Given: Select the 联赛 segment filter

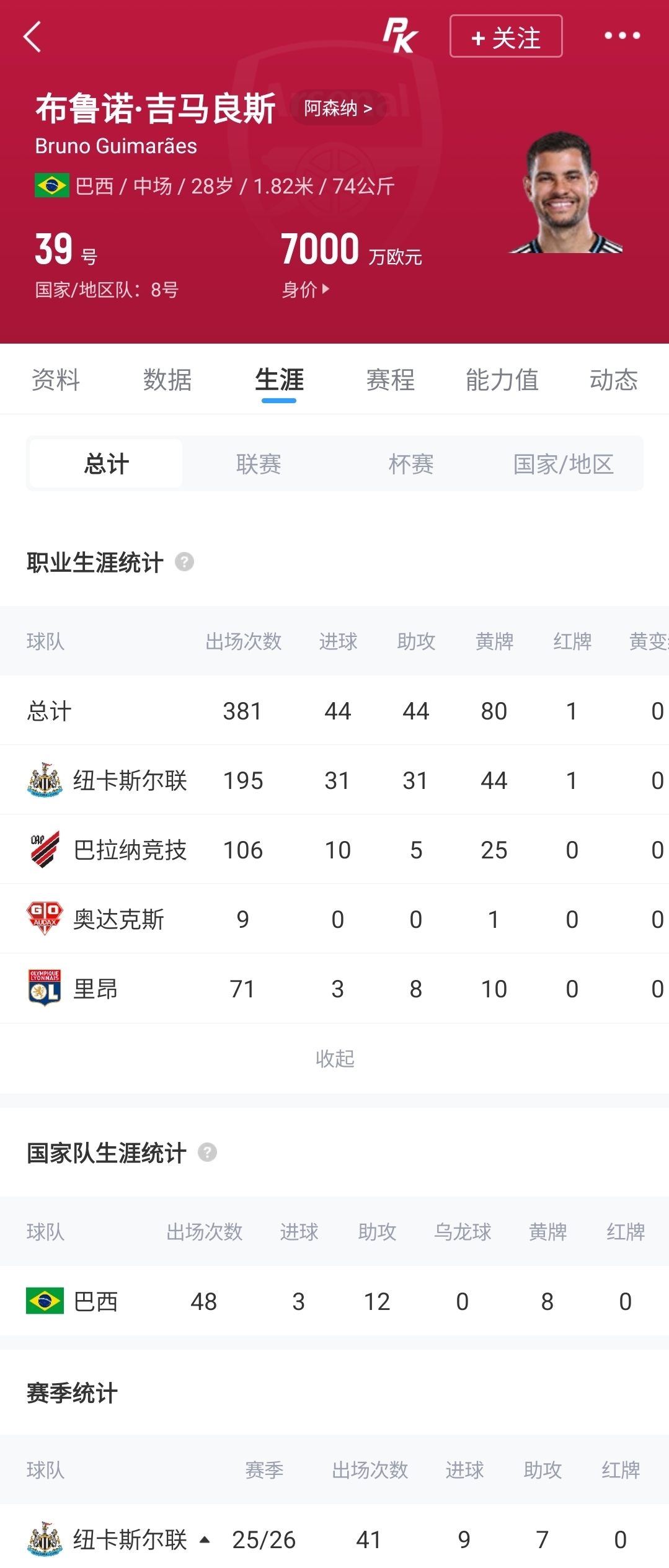Looking at the screenshot, I should tap(259, 463).
